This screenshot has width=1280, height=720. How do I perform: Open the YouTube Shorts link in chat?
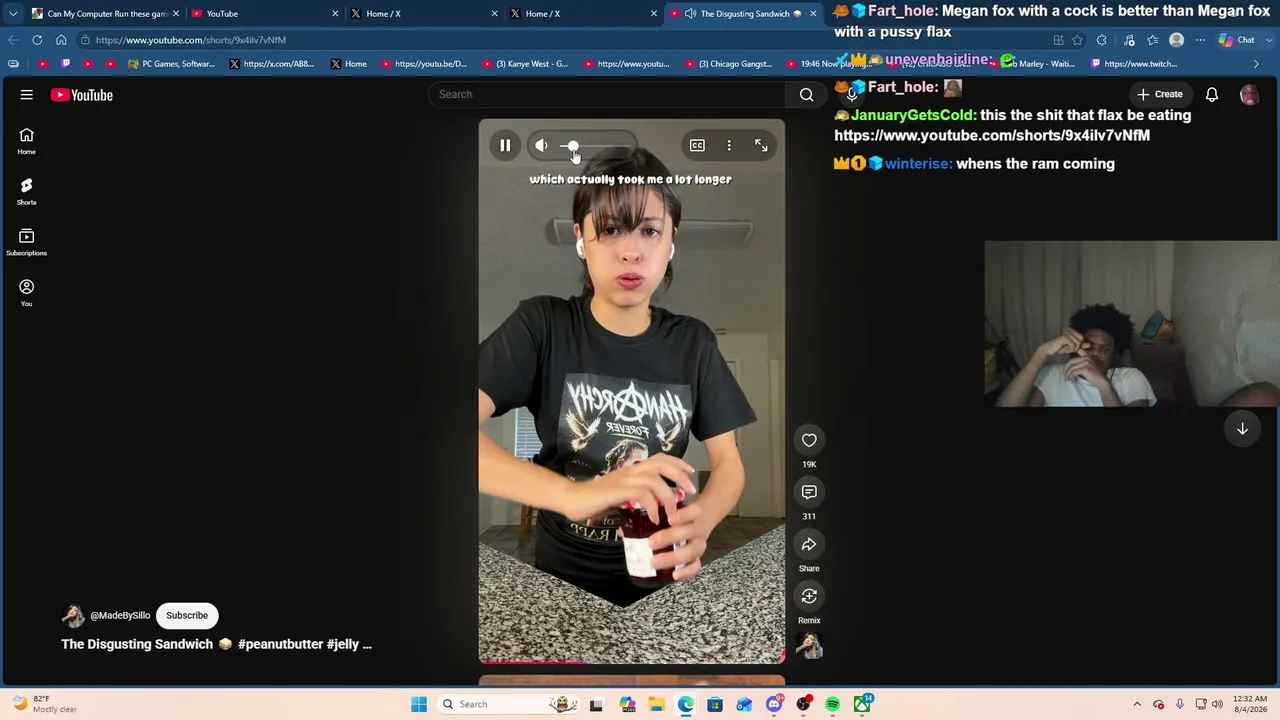[x=992, y=136]
